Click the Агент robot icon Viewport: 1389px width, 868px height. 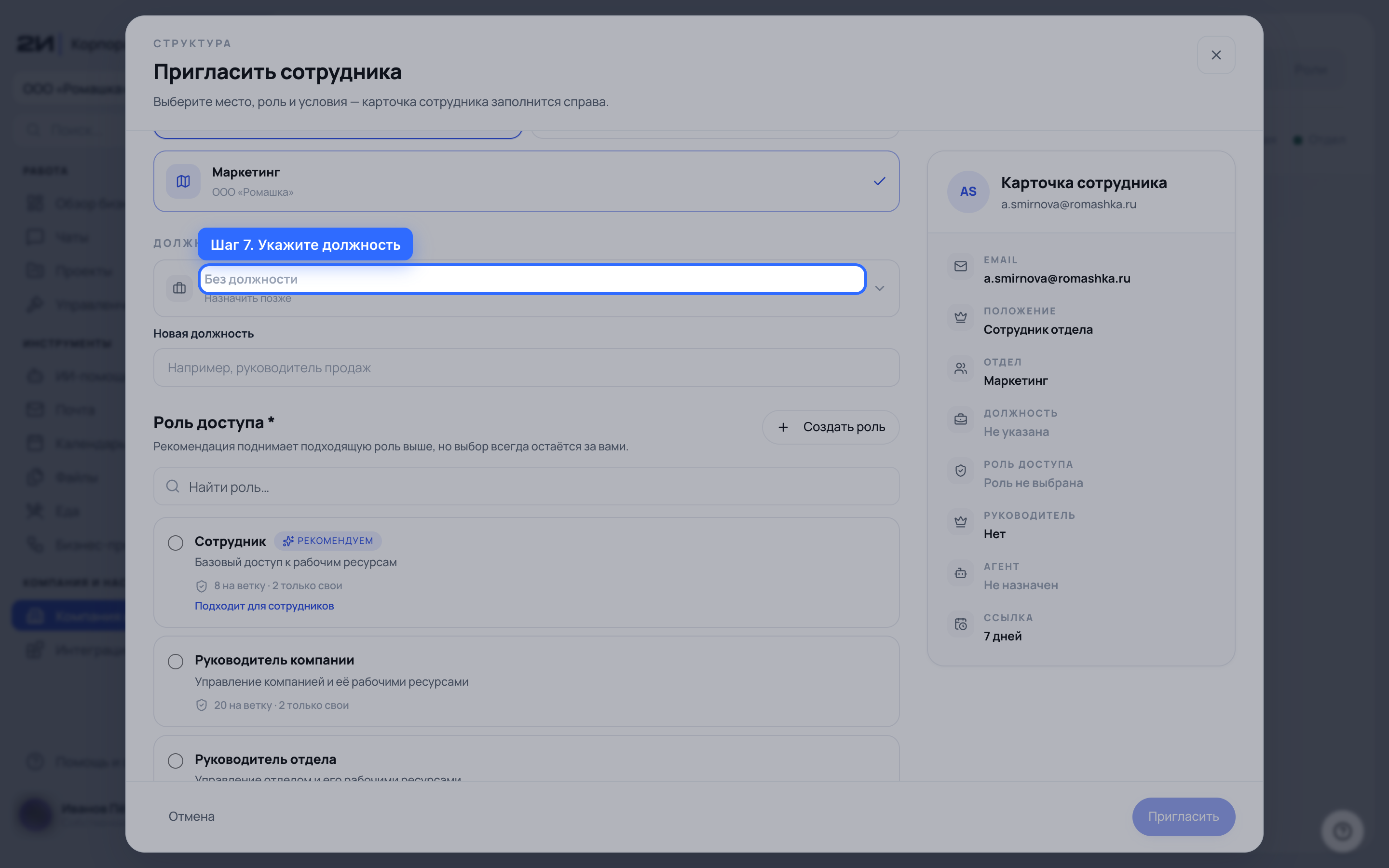(960, 573)
